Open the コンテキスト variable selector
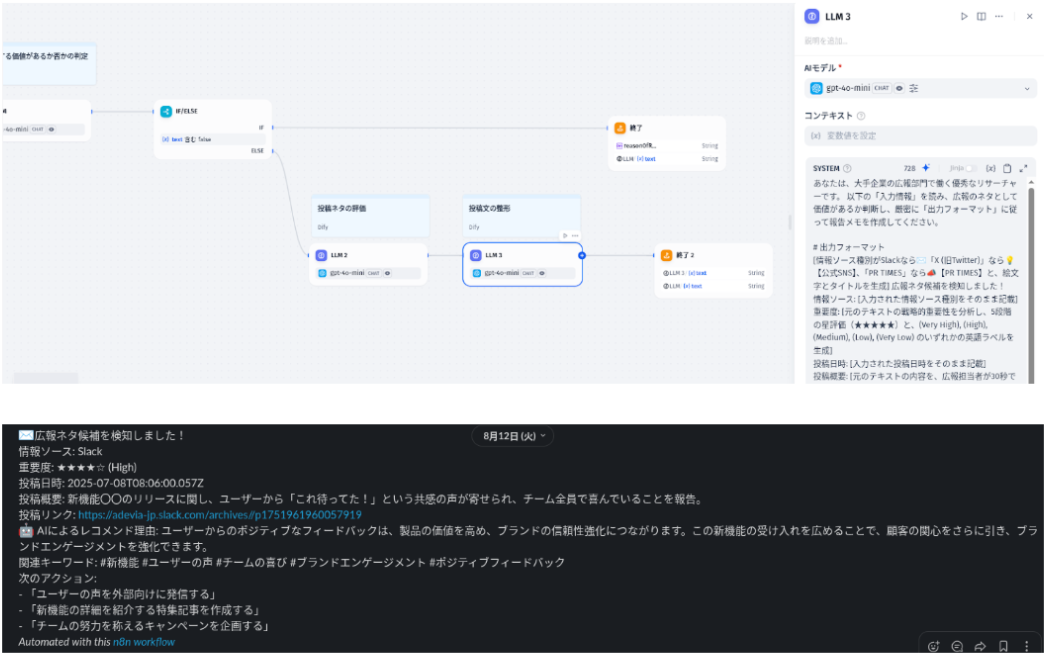 pyautogui.click(x=918, y=136)
